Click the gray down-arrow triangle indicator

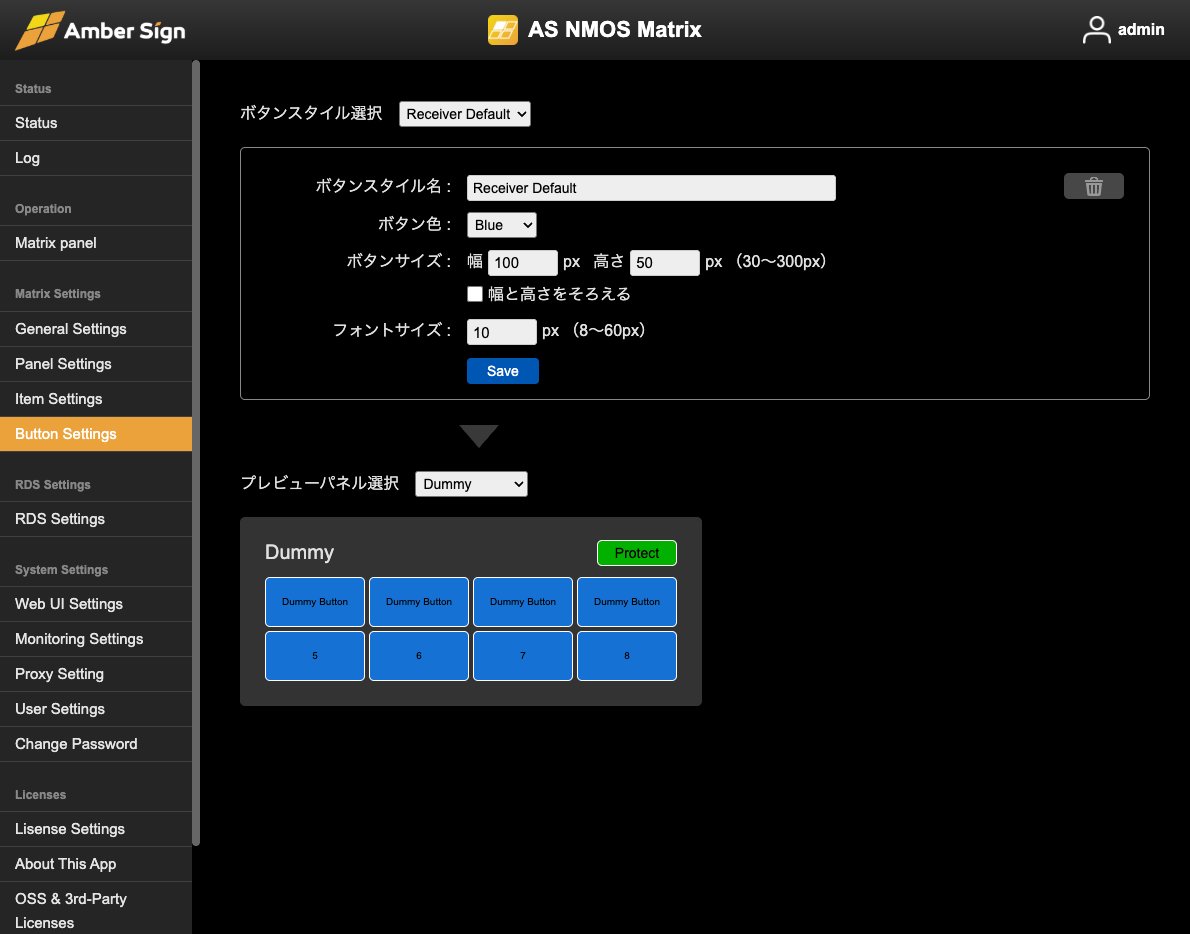479,436
